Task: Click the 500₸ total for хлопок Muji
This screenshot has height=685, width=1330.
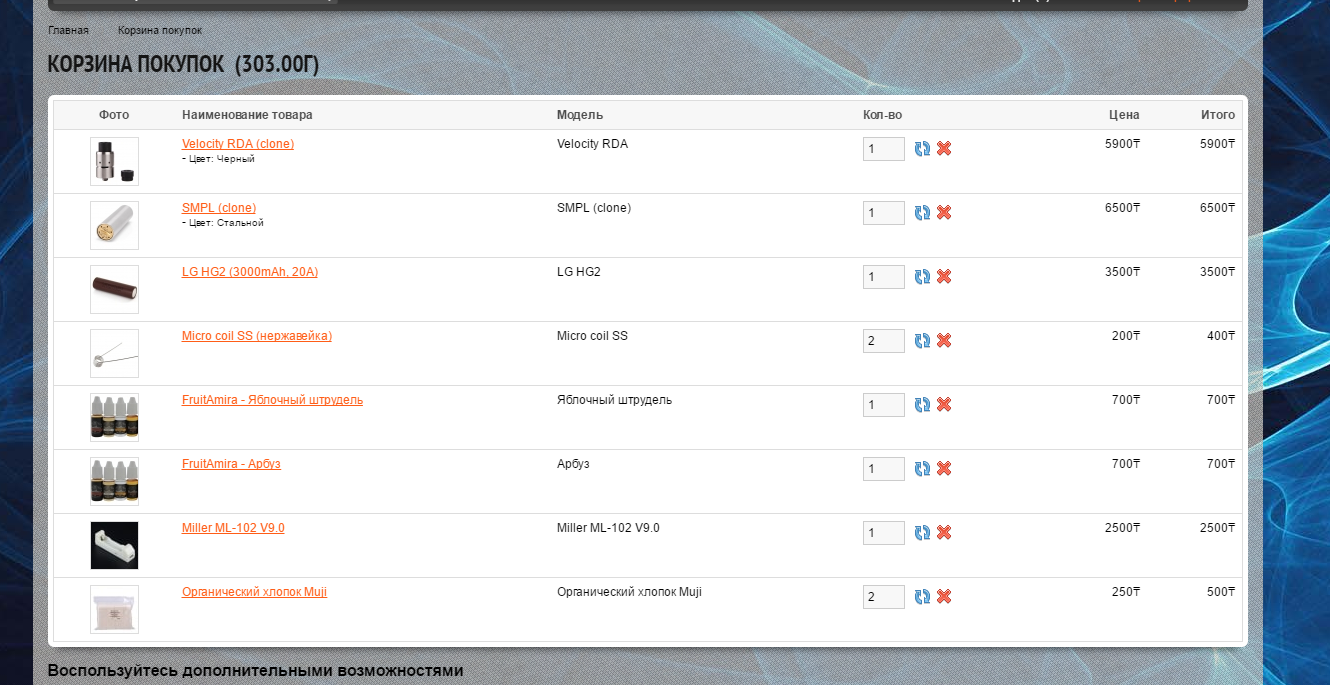Action: pyautogui.click(x=1221, y=592)
